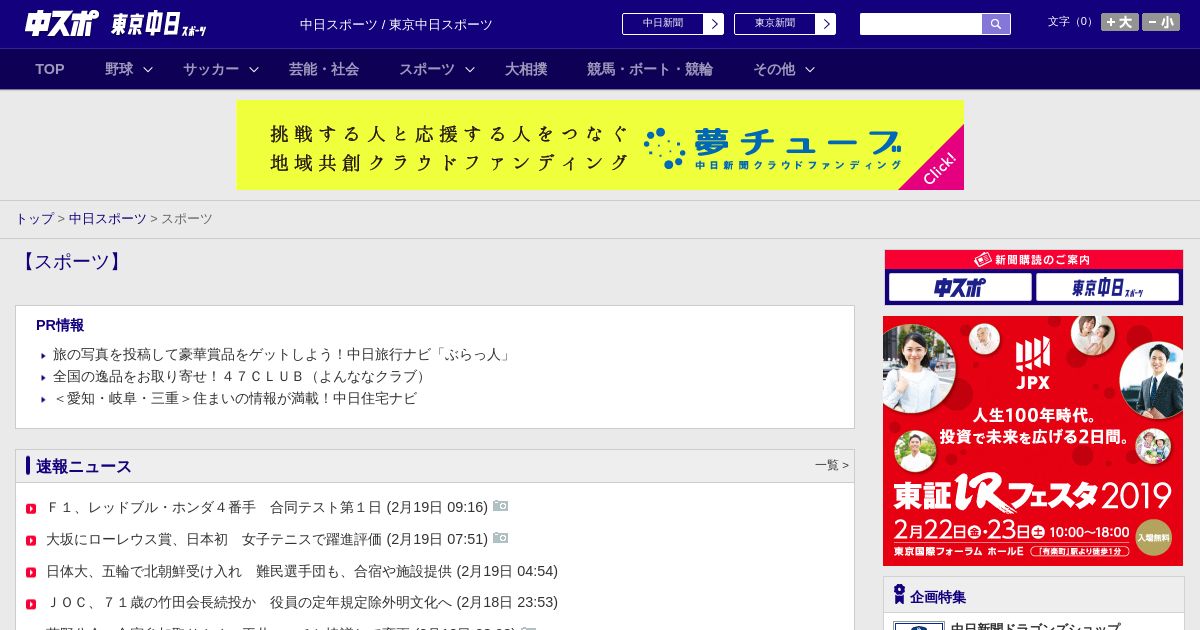This screenshot has height=630, width=1200.
Task: Open the 大坂にローレウス賞 article
Action: click(x=267, y=539)
